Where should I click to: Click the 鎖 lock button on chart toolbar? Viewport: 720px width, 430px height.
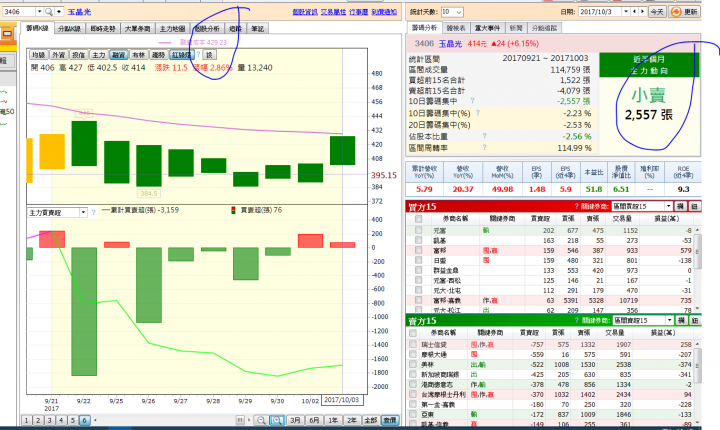pos(209,55)
